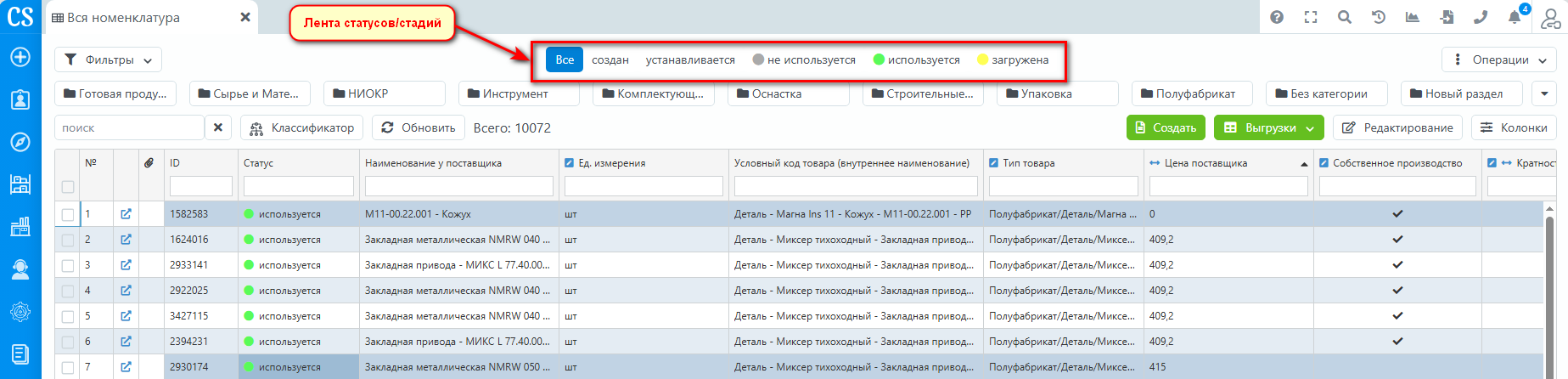1568x379 pixels.
Task: Click the fullscreen expand icon
Action: [x=1311, y=17]
